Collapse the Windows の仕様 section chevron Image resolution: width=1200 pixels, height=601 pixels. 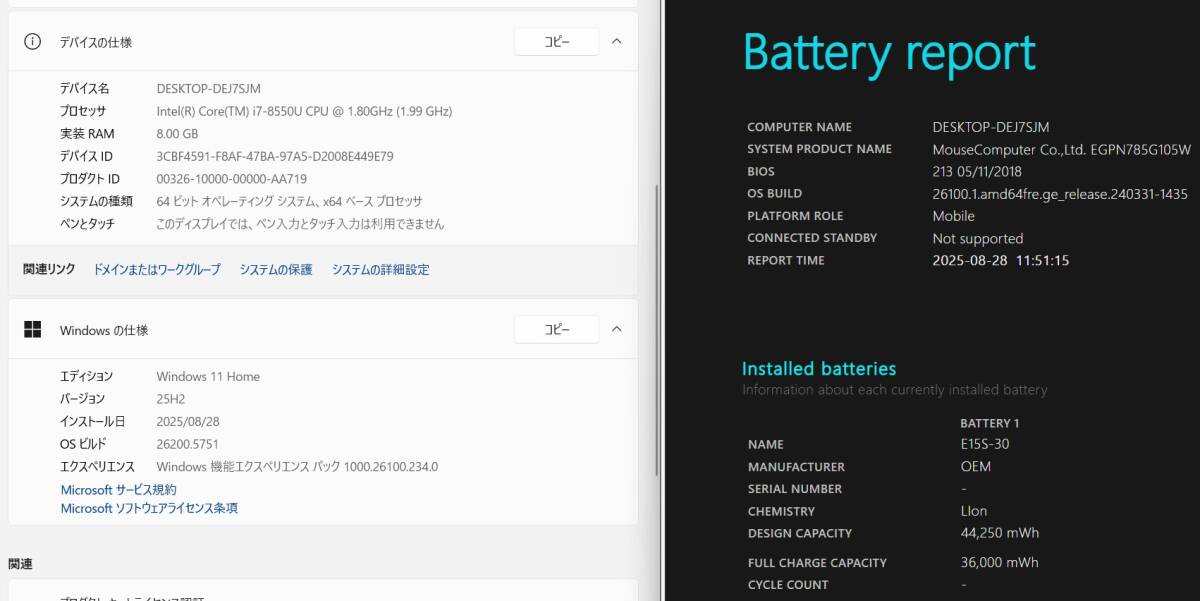(616, 329)
